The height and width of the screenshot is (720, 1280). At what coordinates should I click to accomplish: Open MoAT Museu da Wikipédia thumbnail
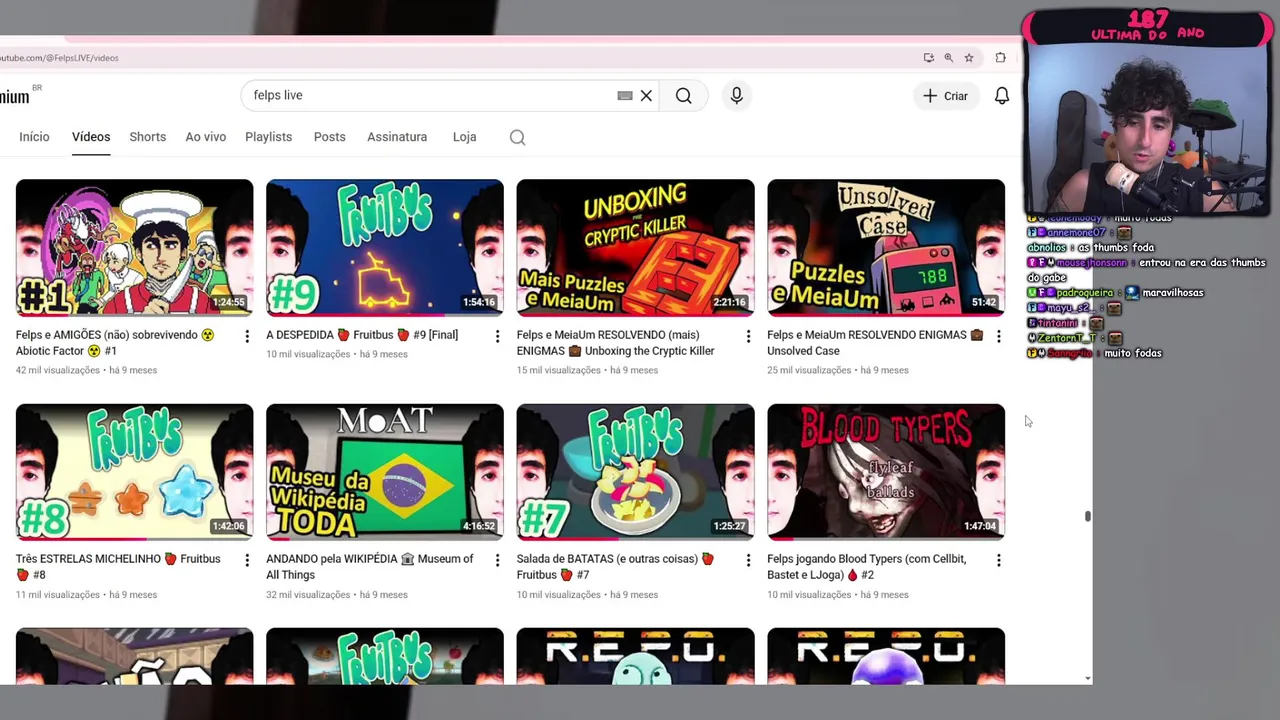[x=385, y=472]
